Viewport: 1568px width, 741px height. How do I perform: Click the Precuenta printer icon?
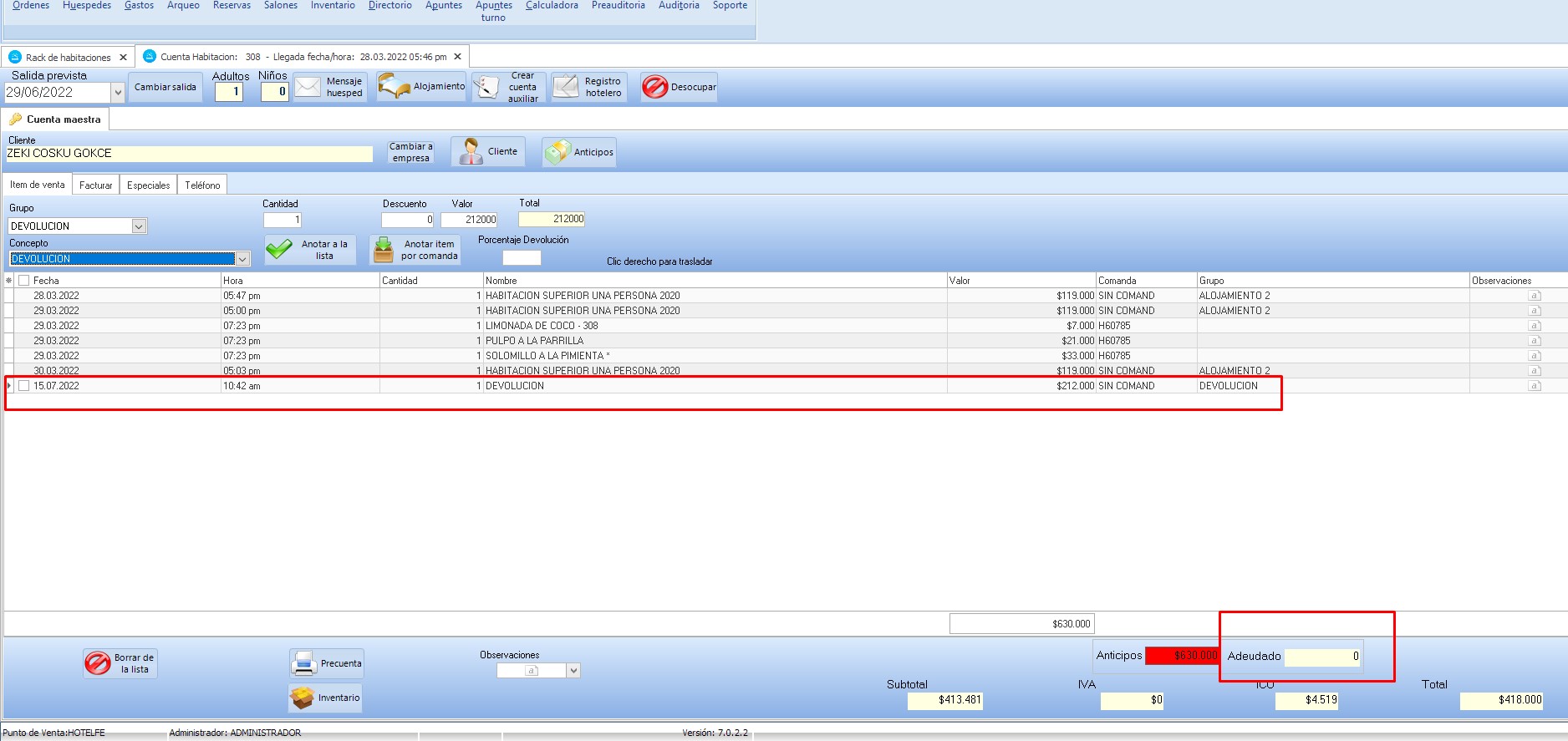click(303, 663)
